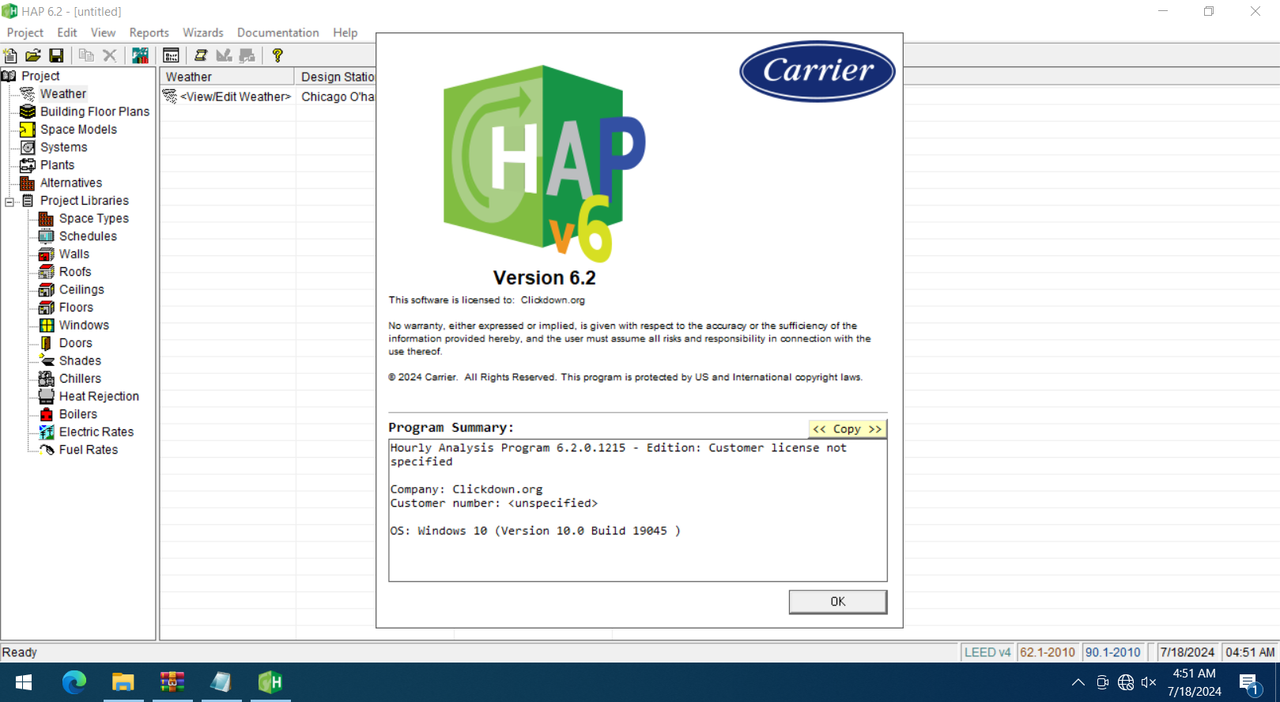Click the Space Types library icon
The width and height of the screenshot is (1280, 702).
(46, 219)
